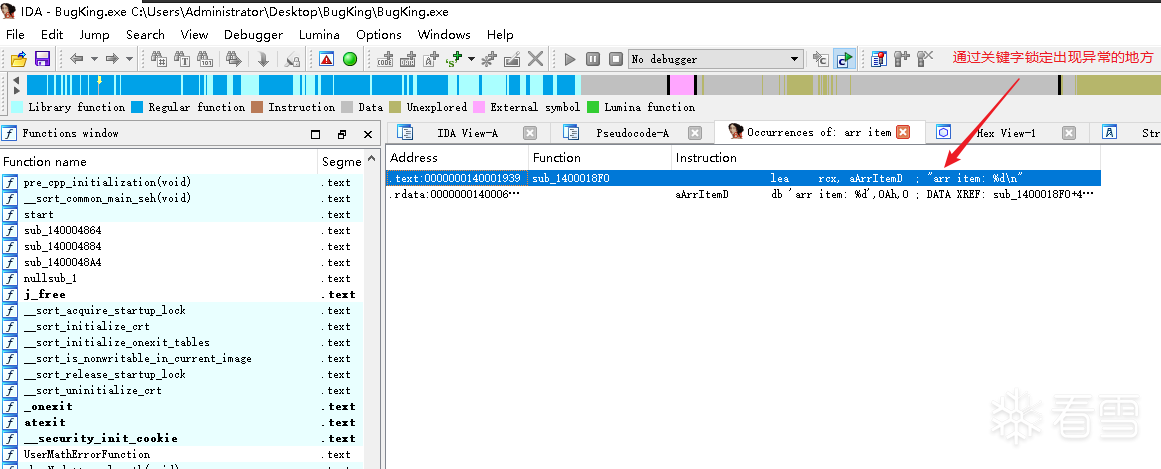Open the File menu
The height and width of the screenshot is (469, 1161).
pos(15,34)
